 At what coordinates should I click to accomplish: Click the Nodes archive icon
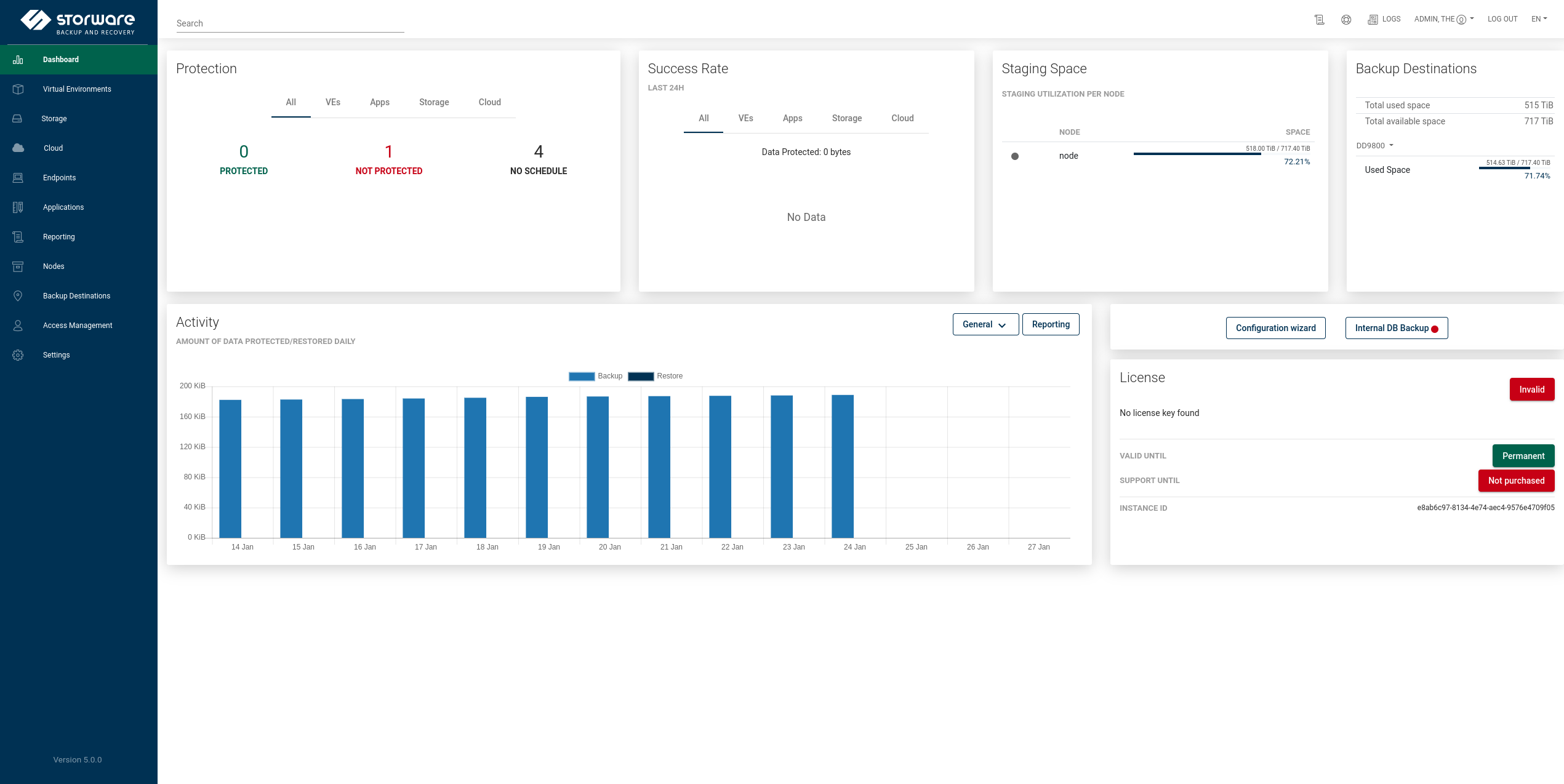pos(18,266)
